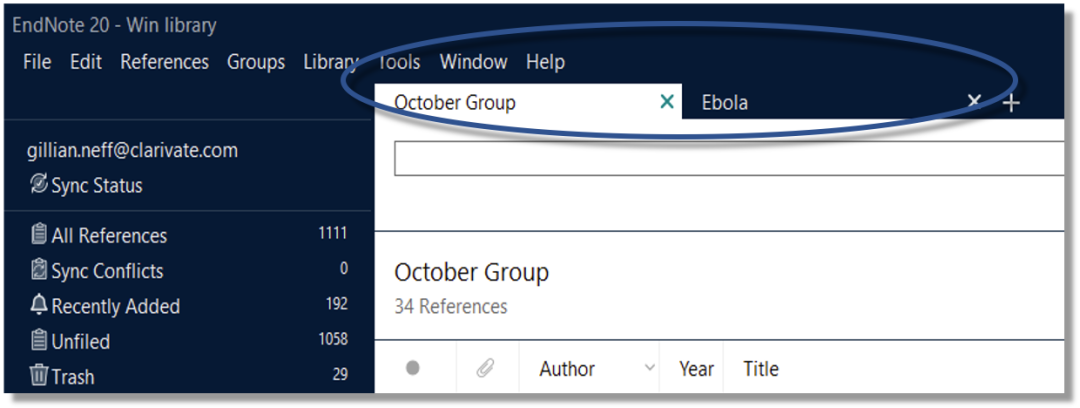
Task: Select the Unfiled clipboard icon
Action: (39, 341)
